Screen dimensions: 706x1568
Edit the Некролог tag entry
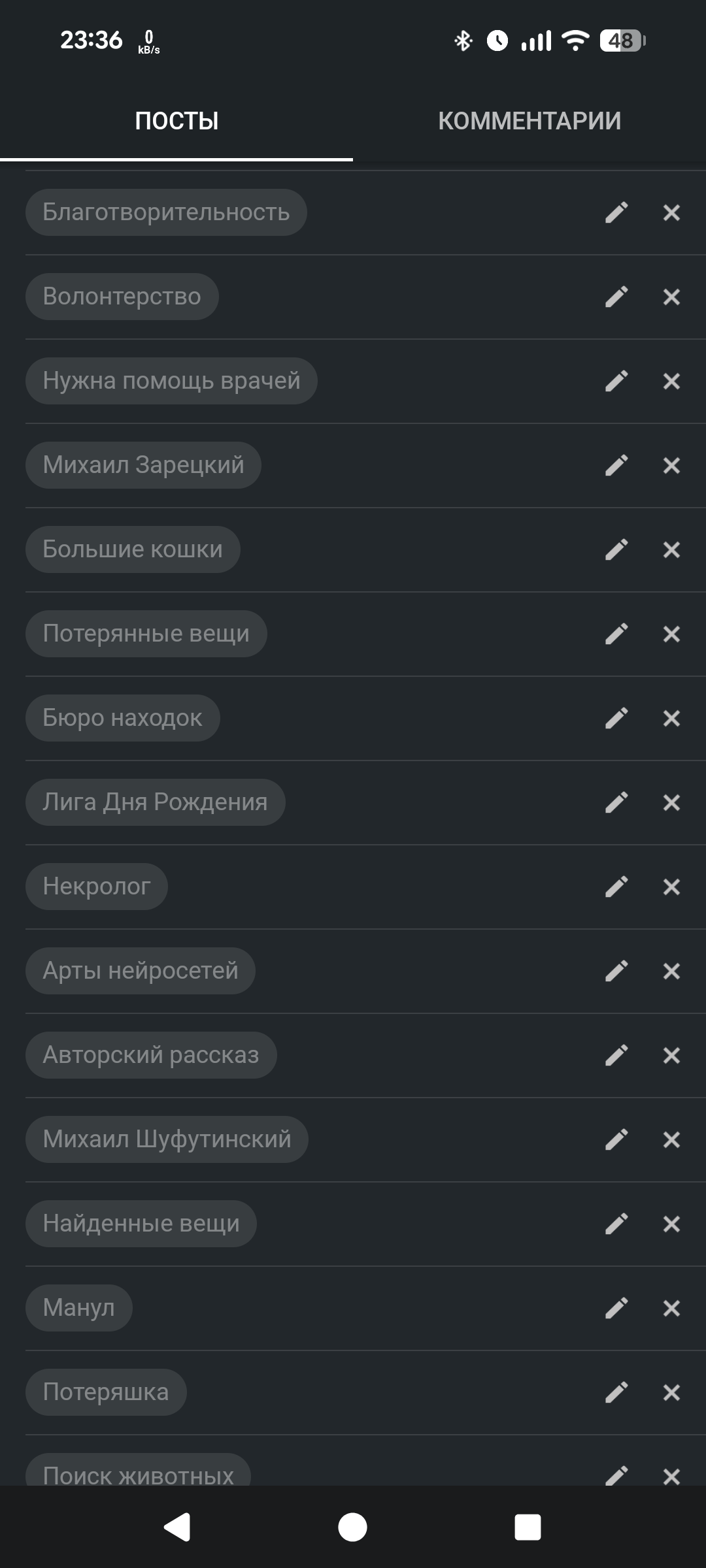[616, 887]
